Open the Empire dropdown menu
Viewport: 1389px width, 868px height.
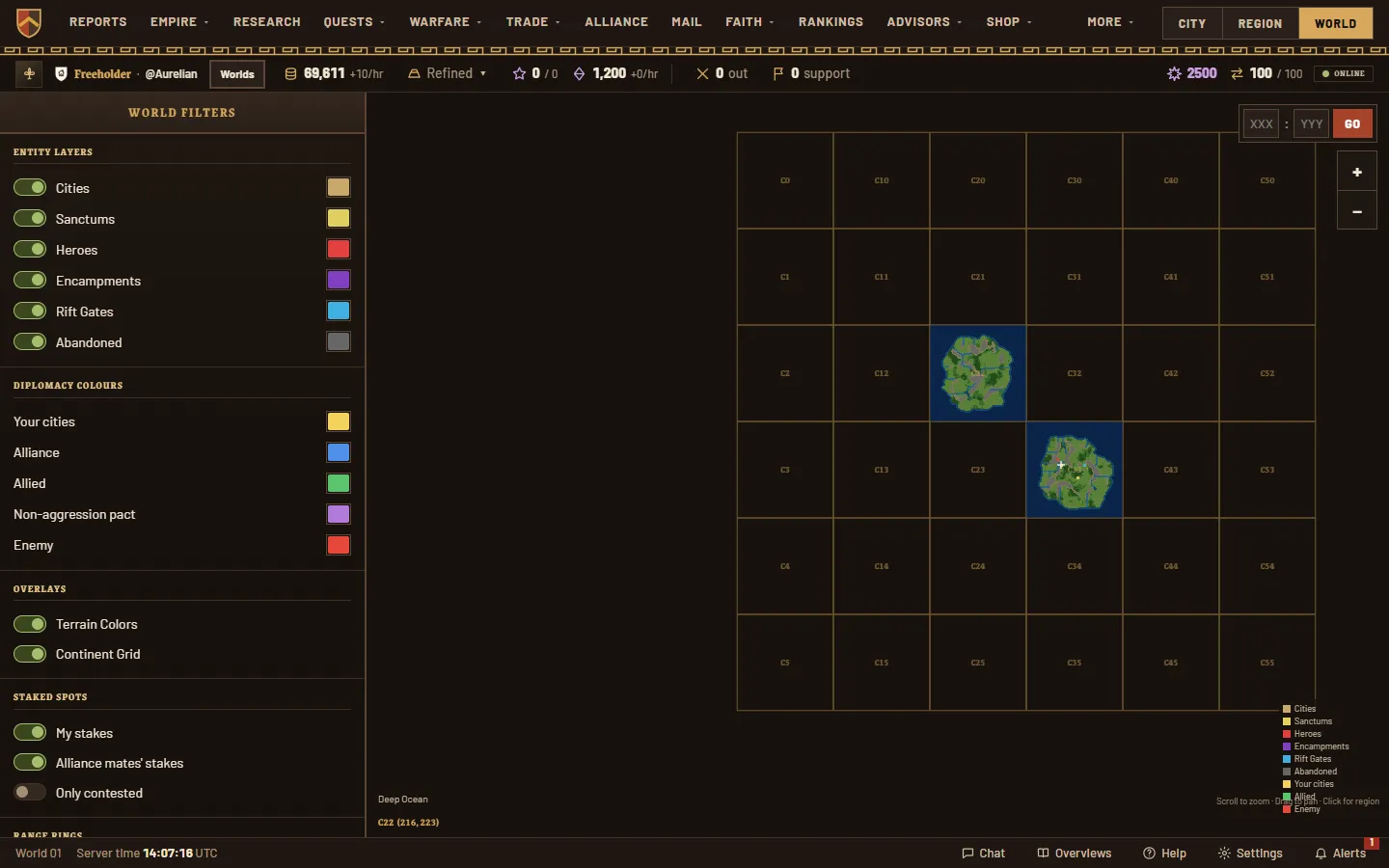(x=179, y=21)
